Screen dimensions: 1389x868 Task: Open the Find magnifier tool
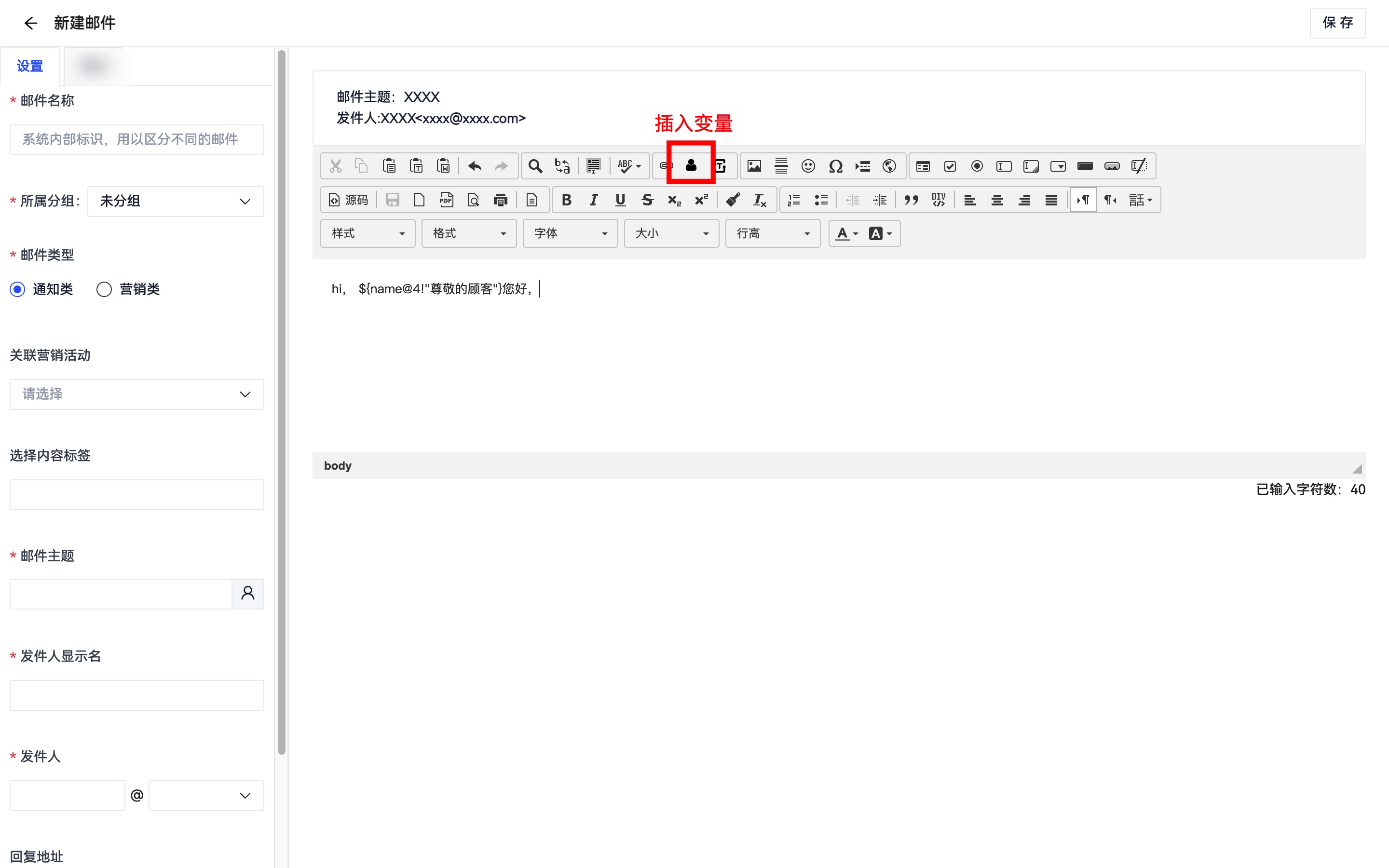pyautogui.click(x=535, y=166)
